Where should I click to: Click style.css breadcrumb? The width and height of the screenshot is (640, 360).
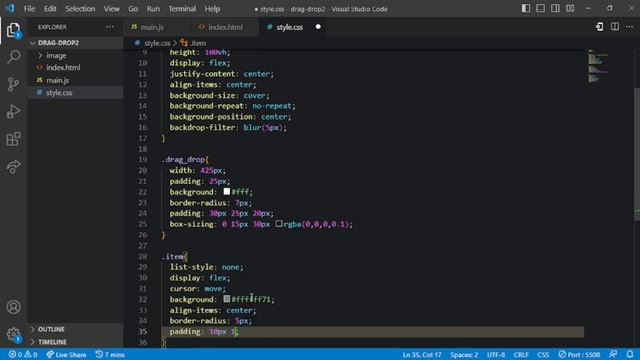click(x=157, y=43)
